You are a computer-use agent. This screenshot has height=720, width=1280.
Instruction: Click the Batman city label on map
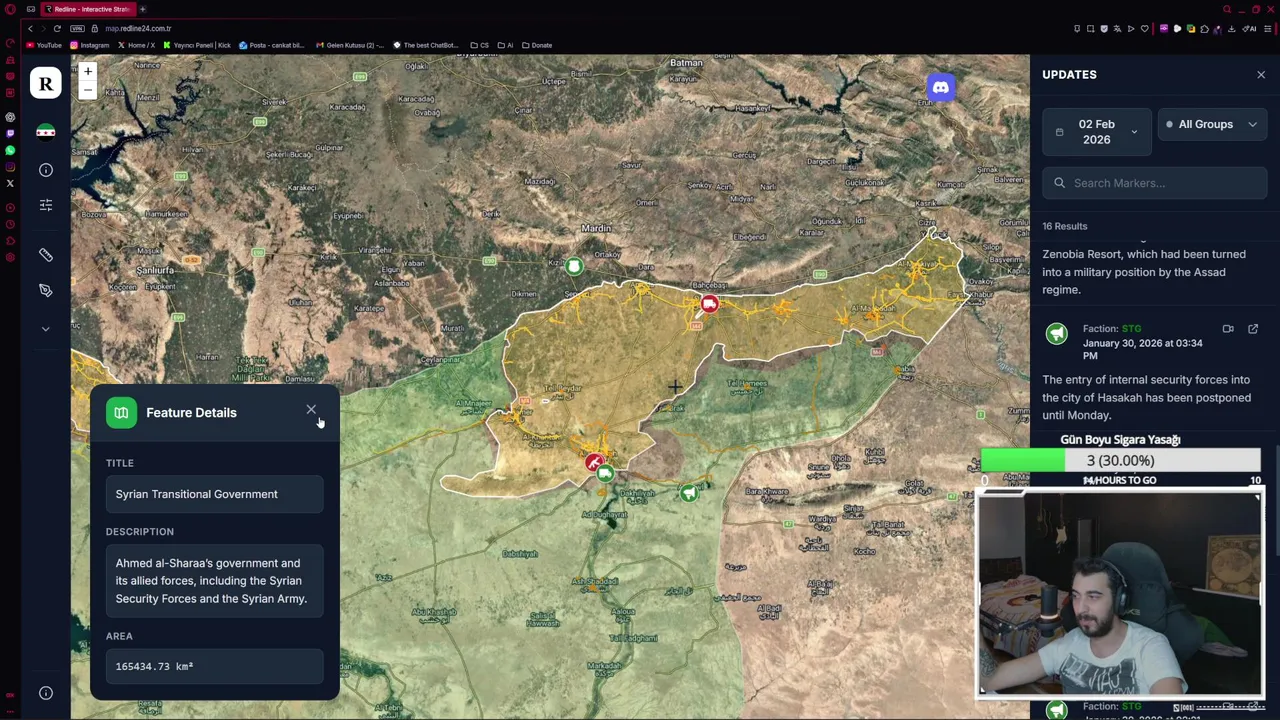pos(686,63)
